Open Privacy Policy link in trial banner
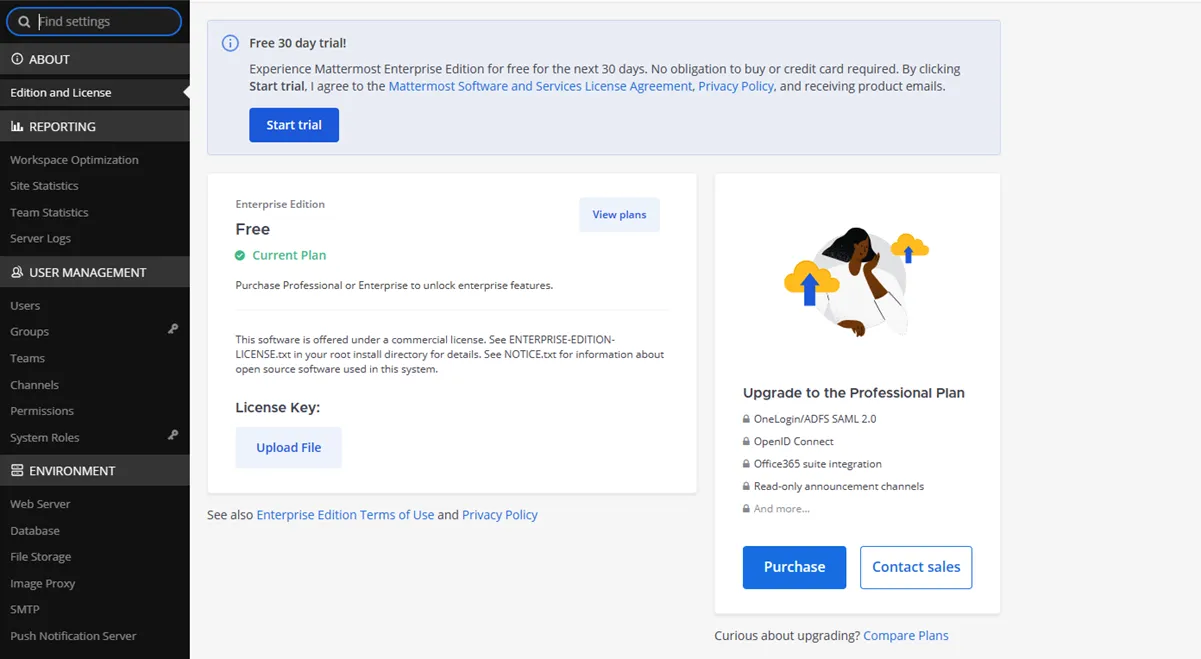The image size is (1201, 659). click(736, 86)
